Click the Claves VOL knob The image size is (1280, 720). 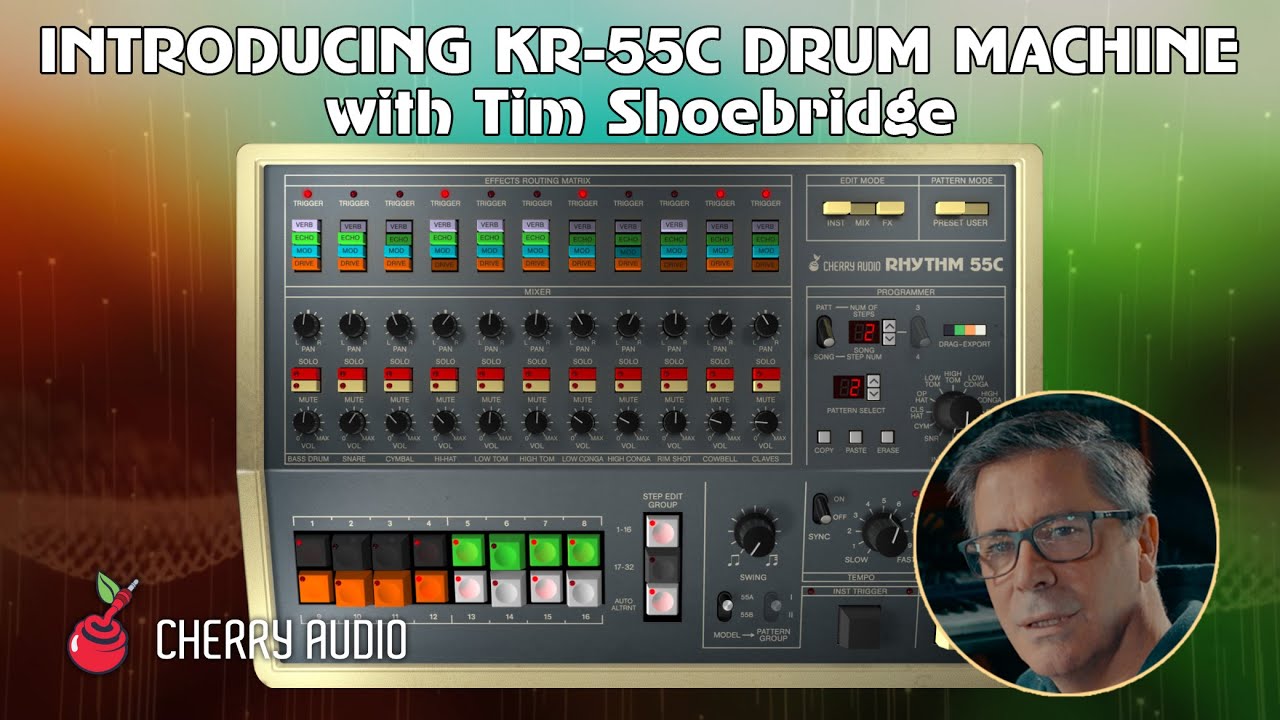coord(766,422)
